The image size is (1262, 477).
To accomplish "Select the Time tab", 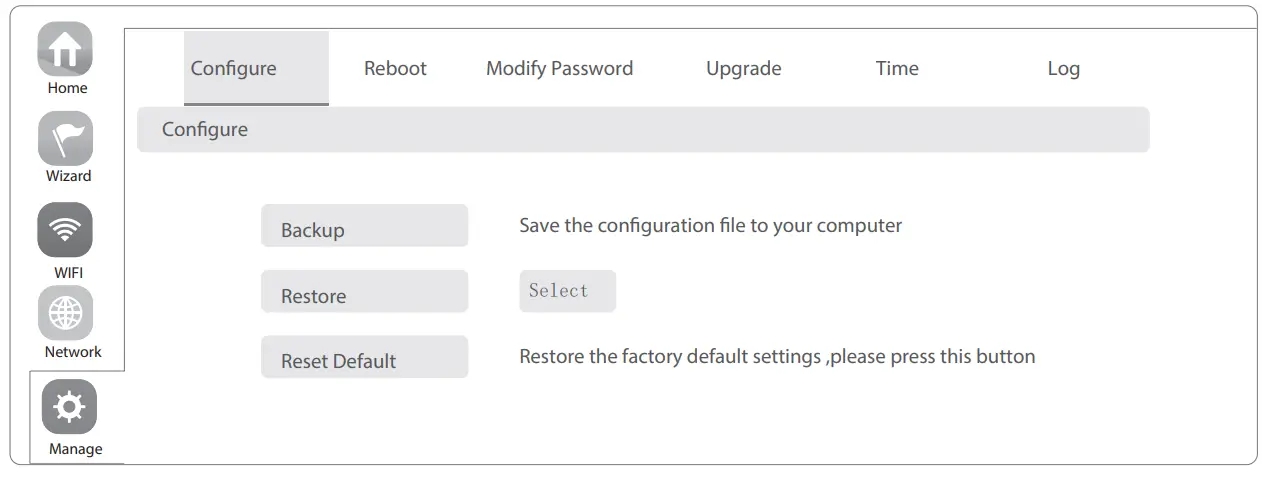I will (897, 69).
